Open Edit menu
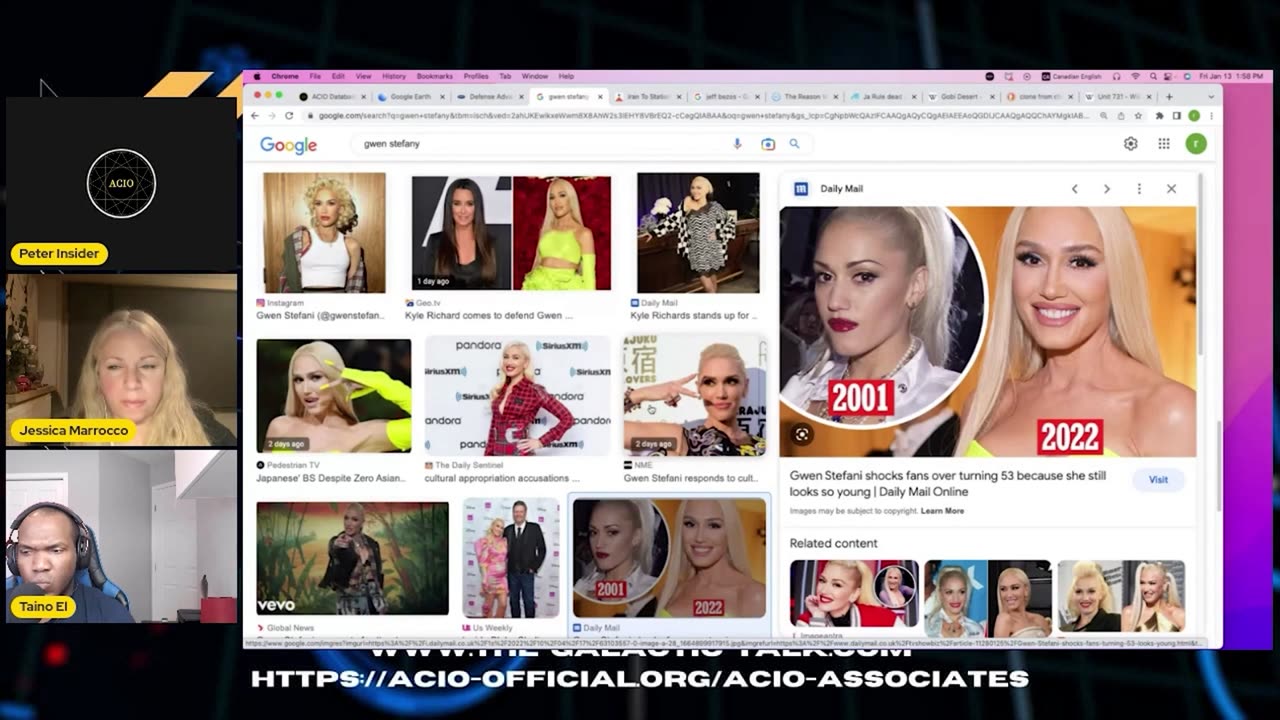Viewport: 1280px width, 720px height. click(x=338, y=76)
